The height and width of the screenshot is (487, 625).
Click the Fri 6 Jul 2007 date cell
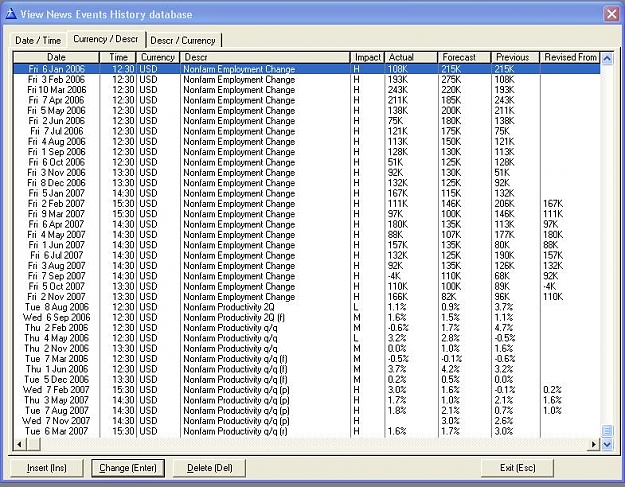coord(56,255)
